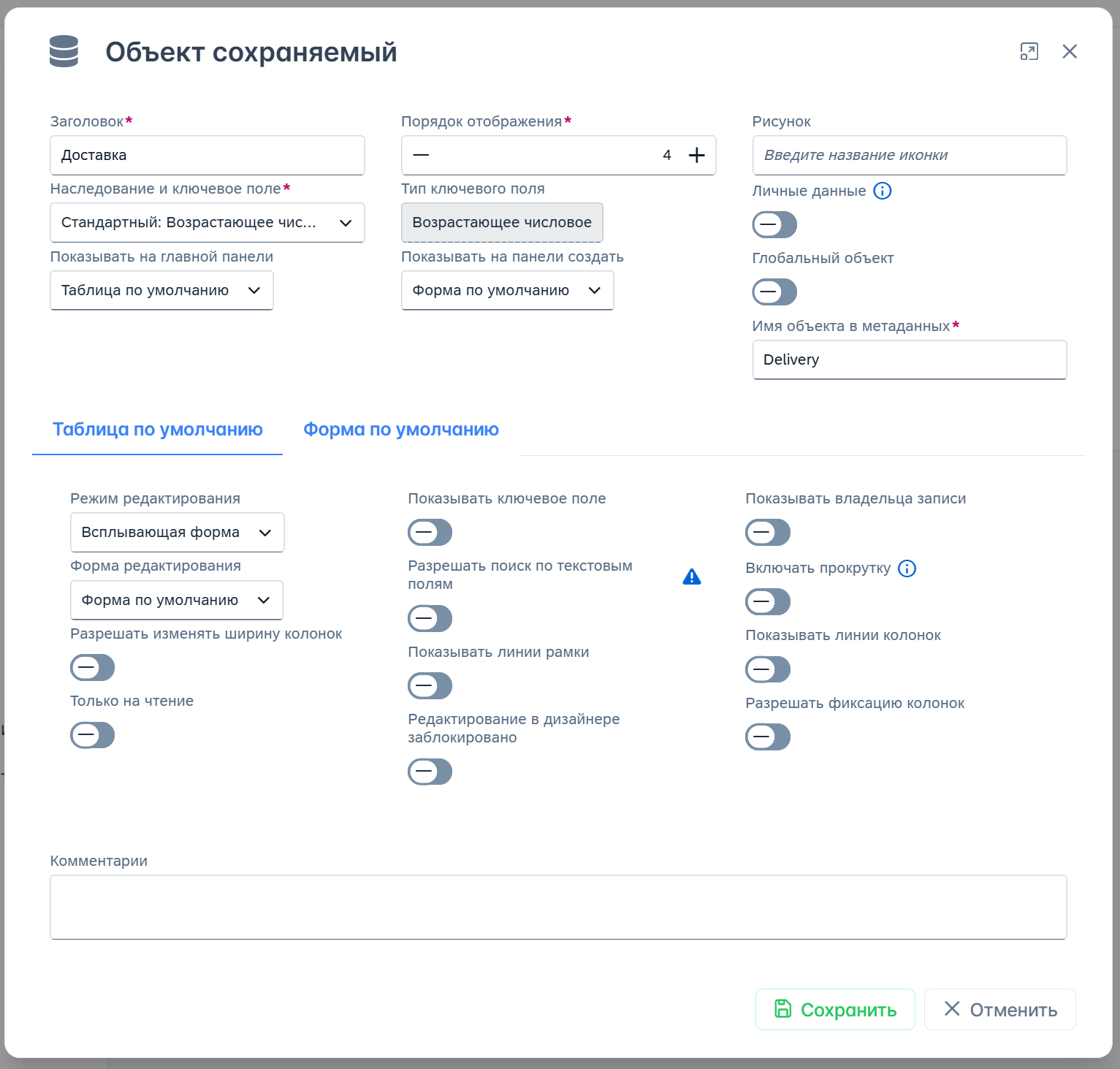Turn on Только на чтение toggle
1120x1069 pixels.
point(93,735)
